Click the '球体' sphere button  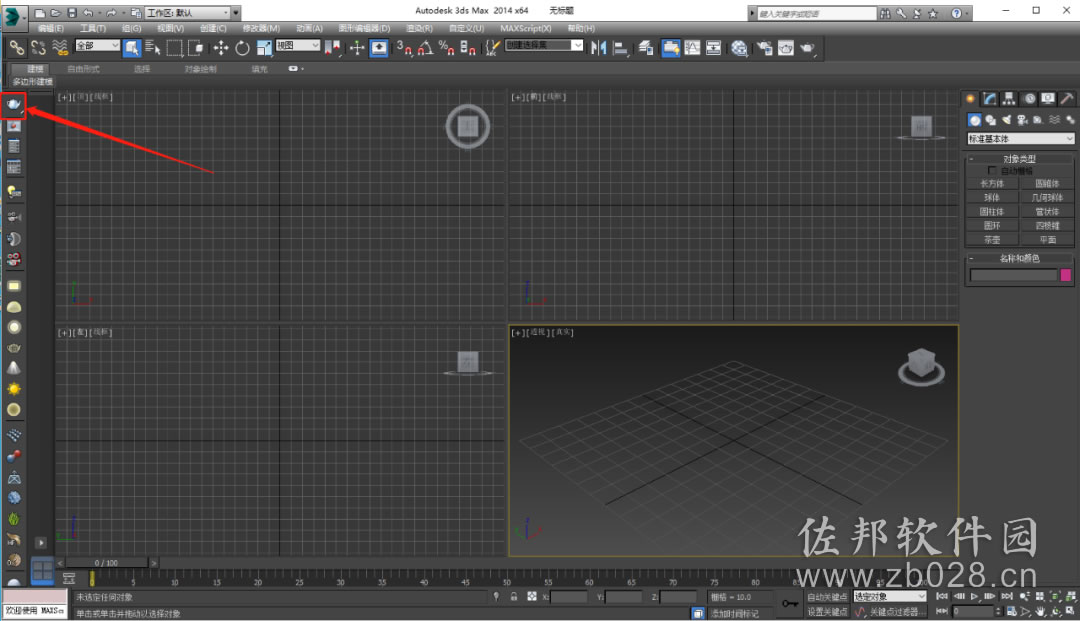[x=992, y=198]
